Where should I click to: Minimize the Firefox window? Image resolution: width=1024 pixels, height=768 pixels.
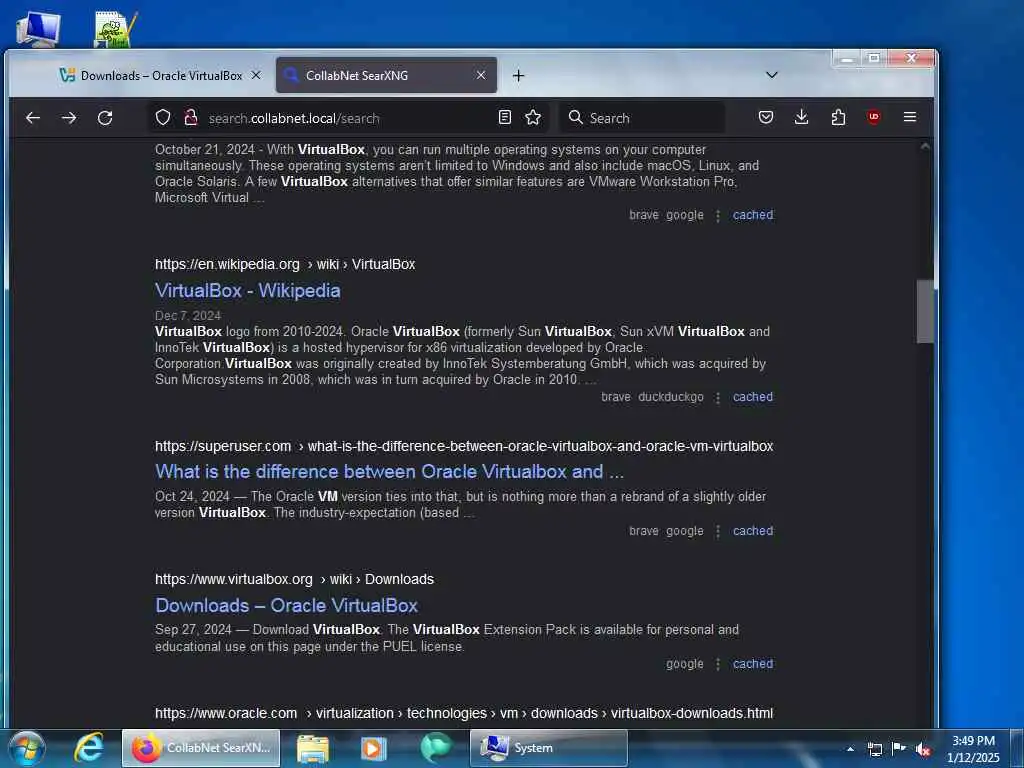coord(848,59)
